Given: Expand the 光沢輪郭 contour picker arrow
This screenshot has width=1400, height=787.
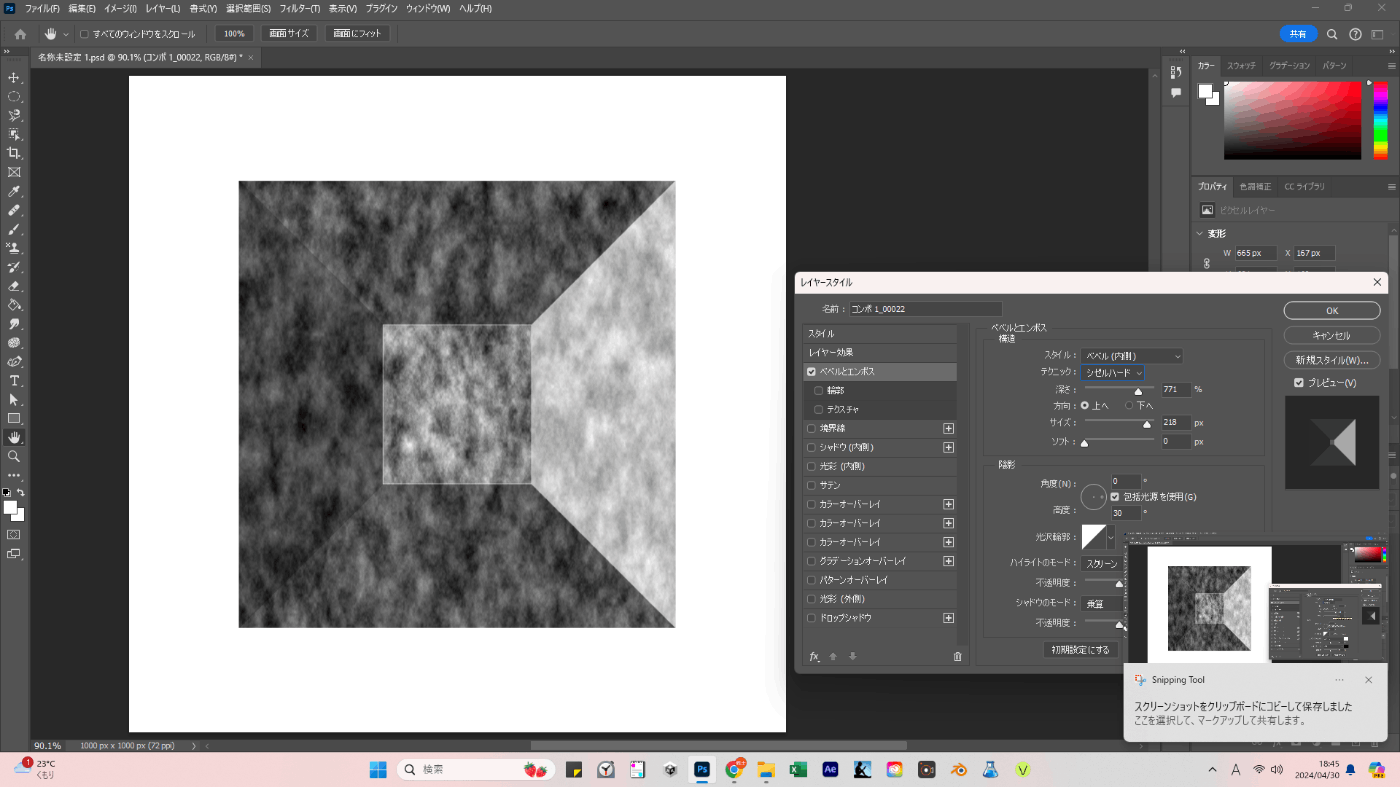Looking at the screenshot, I should [x=1110, y=538].
